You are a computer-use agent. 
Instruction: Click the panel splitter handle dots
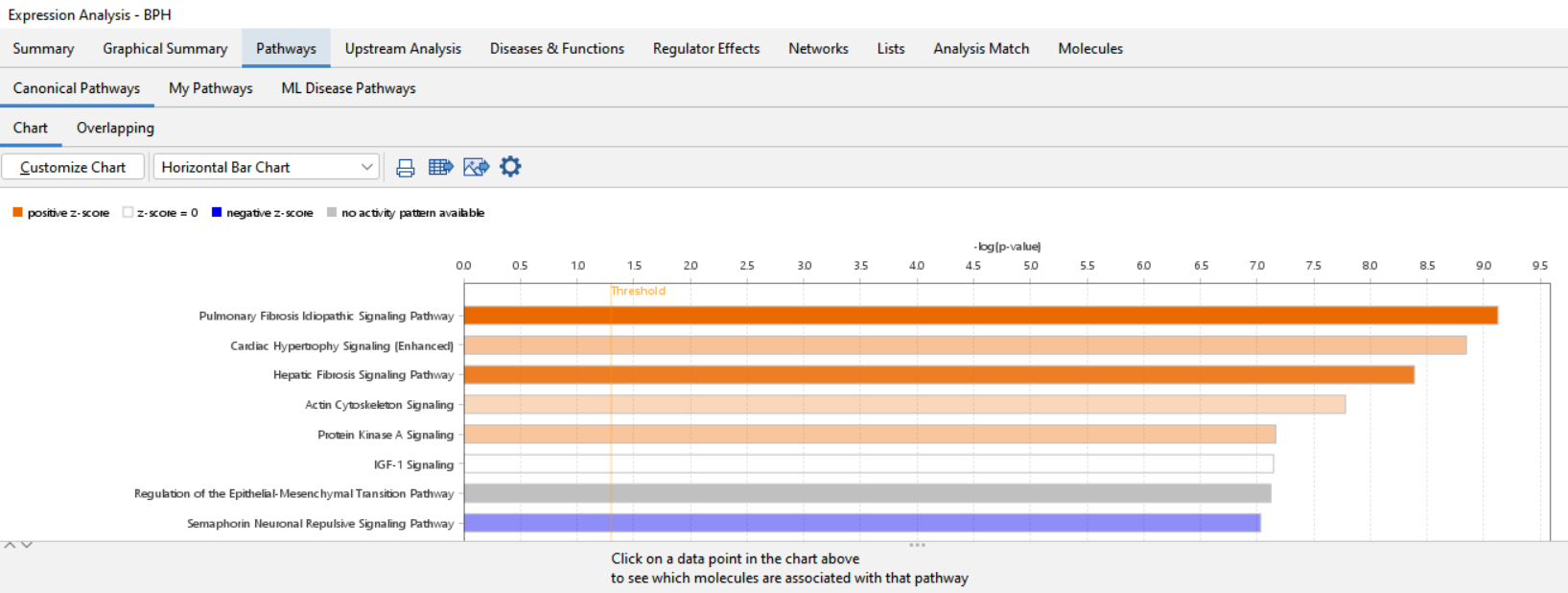coord(917,545)
